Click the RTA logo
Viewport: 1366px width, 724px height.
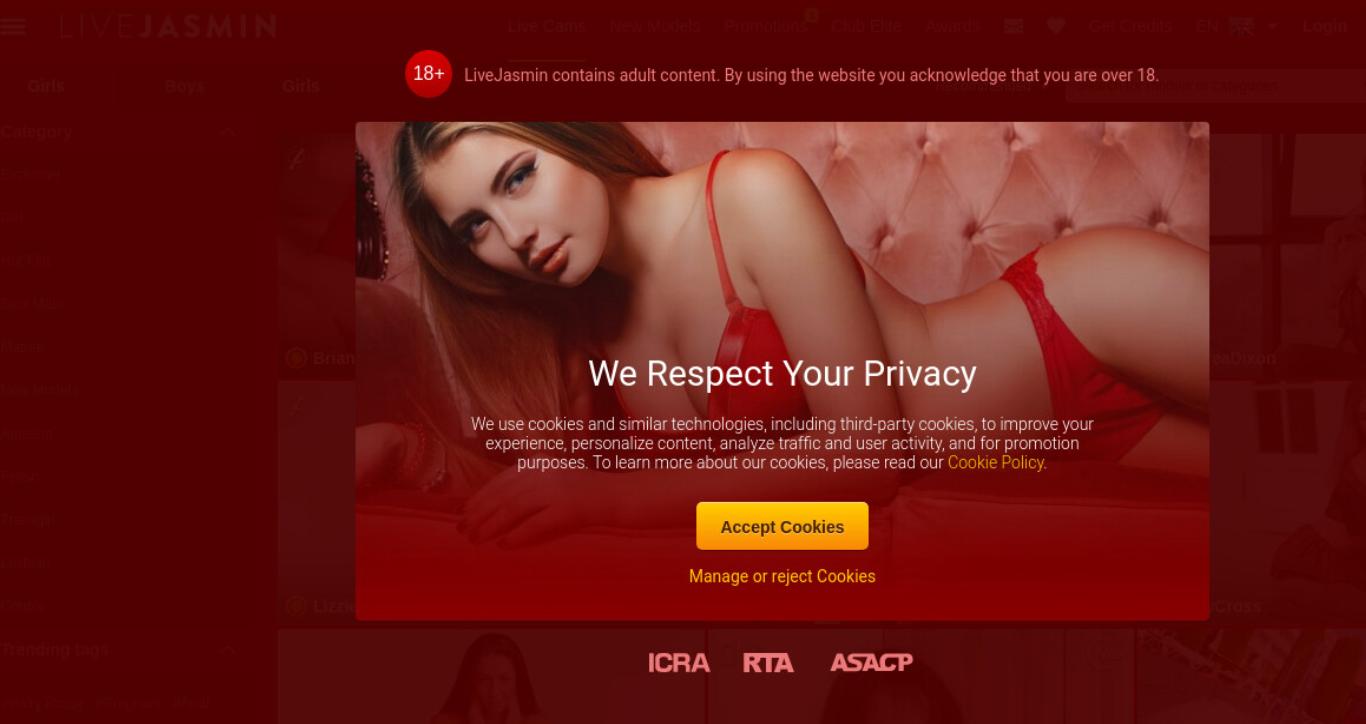tap(768, 663)
